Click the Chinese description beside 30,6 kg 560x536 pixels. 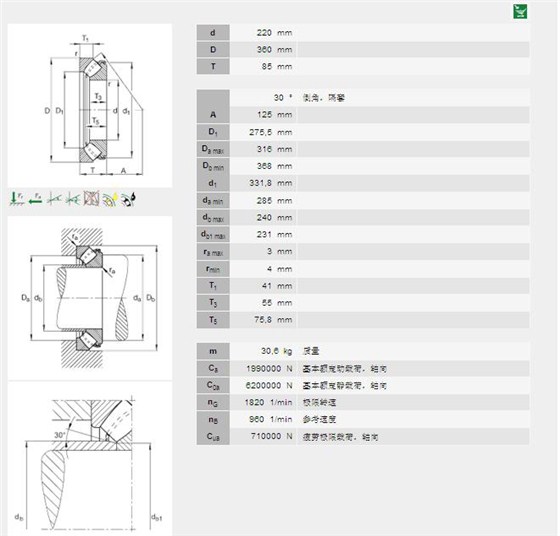pyautogui.click(x=311, y=351)
